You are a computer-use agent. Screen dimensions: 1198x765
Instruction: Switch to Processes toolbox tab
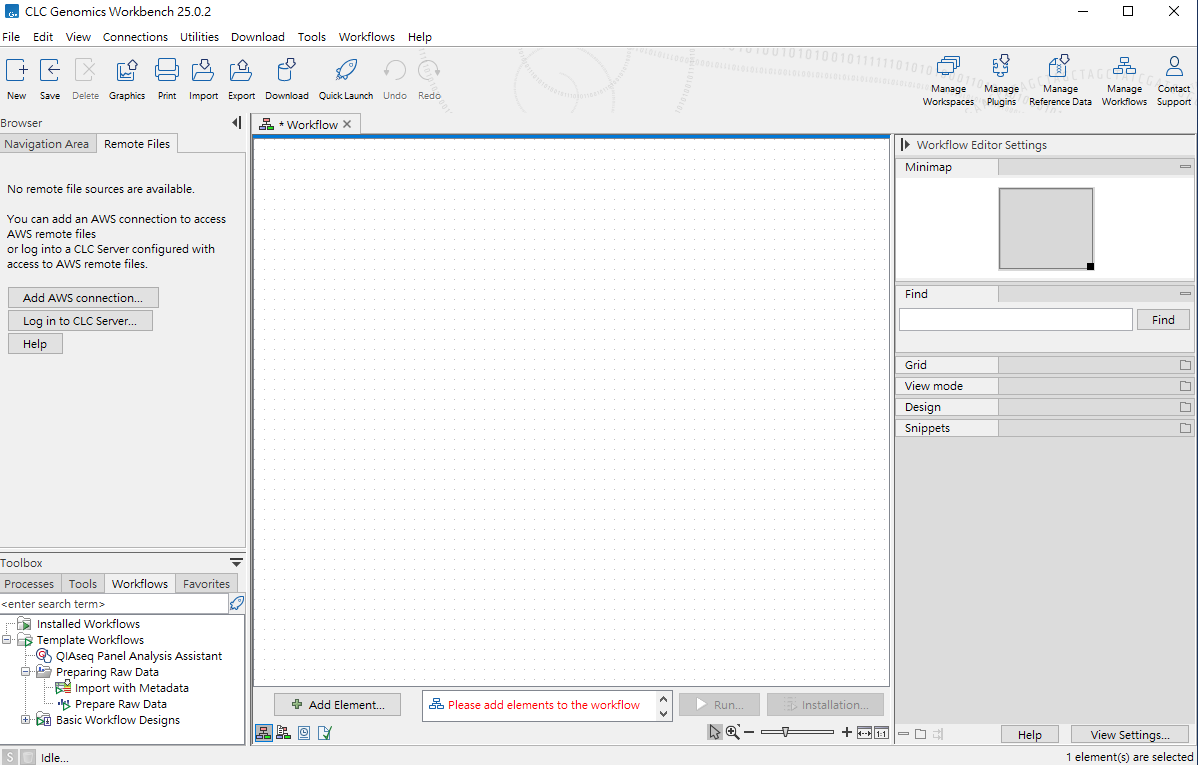click(x=29, y=584)
